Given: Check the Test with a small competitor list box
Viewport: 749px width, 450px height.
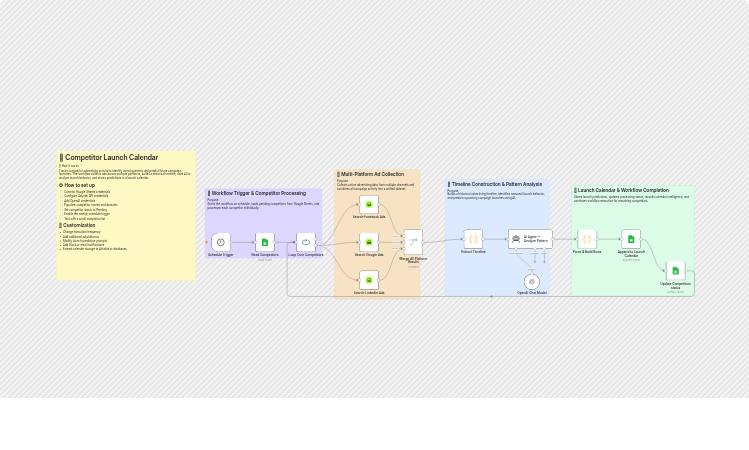Looking at the screenshot, I should click(61, 219).
